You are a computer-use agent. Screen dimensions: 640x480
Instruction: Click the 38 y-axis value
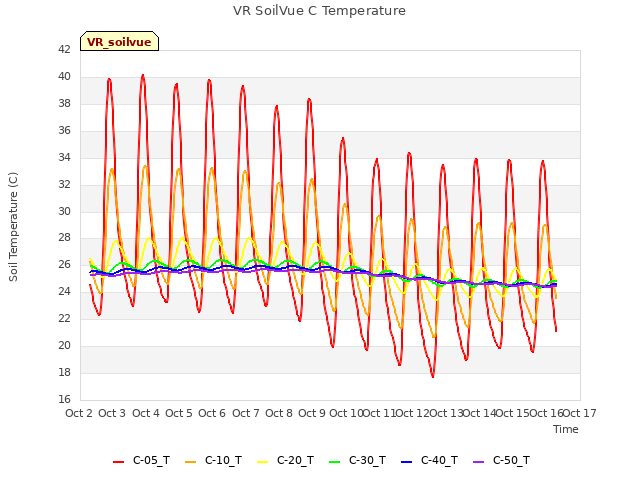coord(64,103)
